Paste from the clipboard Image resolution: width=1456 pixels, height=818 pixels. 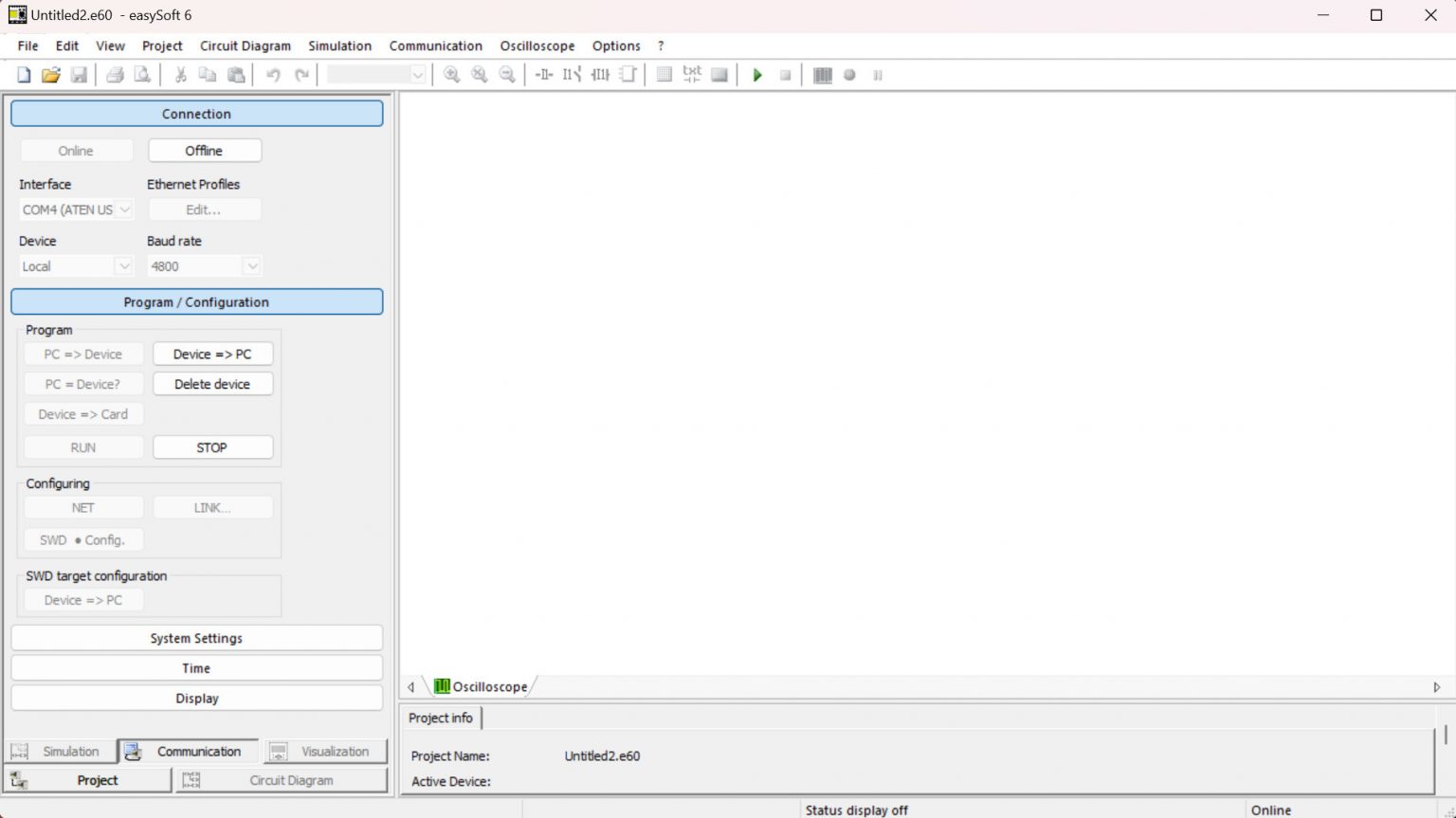[235, 75]
